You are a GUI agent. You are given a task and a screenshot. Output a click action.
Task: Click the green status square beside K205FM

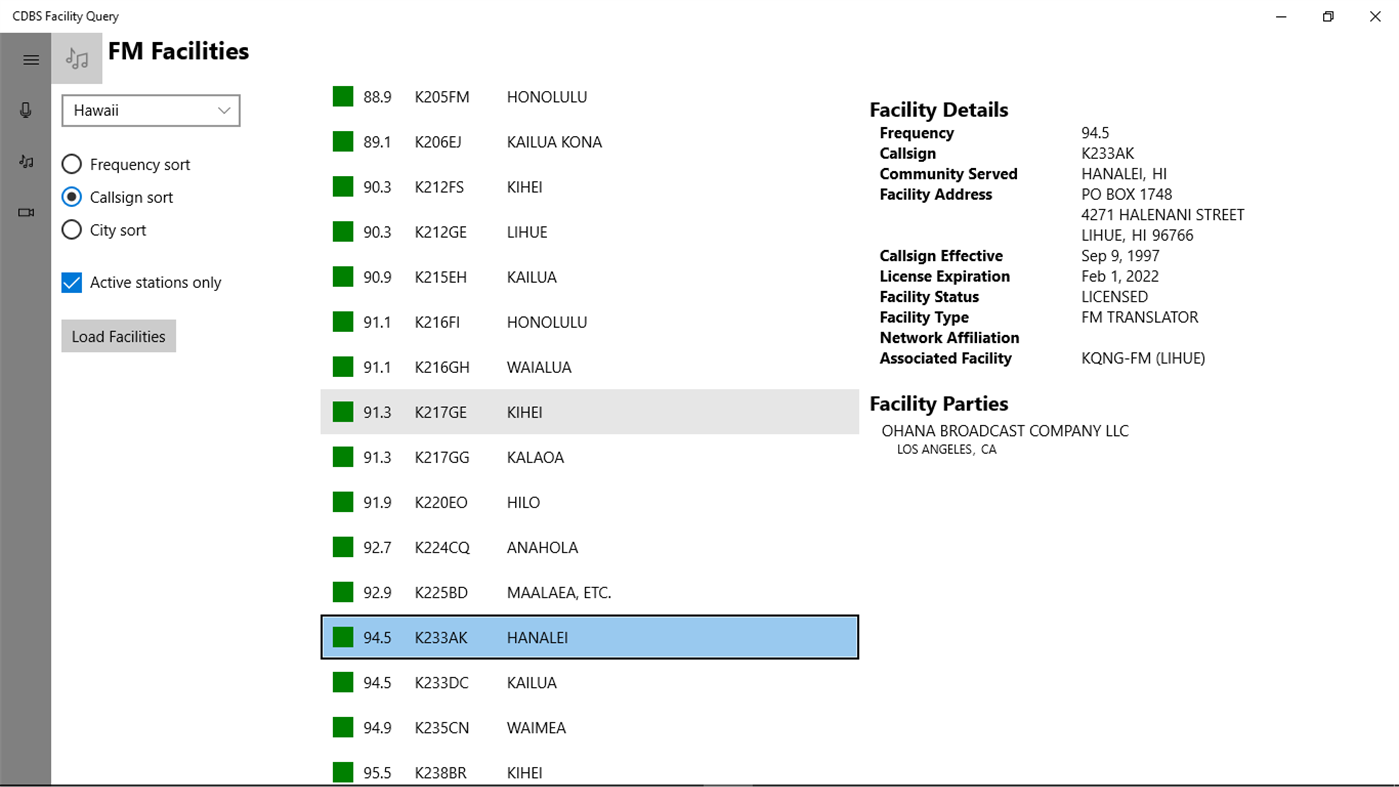tap(342, 96)
